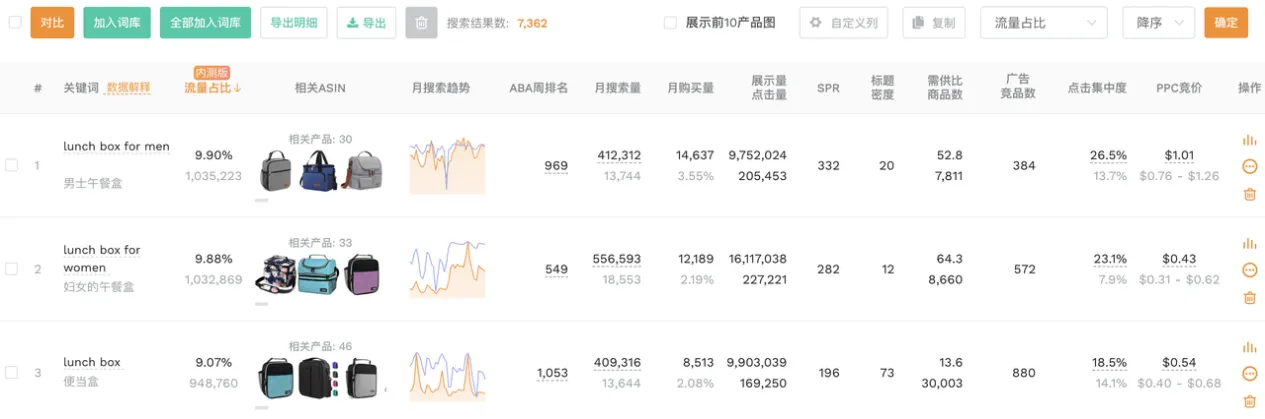Viewport: 1265px width, 419px height.
Task: Click bar chart icon in lunch box for men row
Action: point(1249,140)
